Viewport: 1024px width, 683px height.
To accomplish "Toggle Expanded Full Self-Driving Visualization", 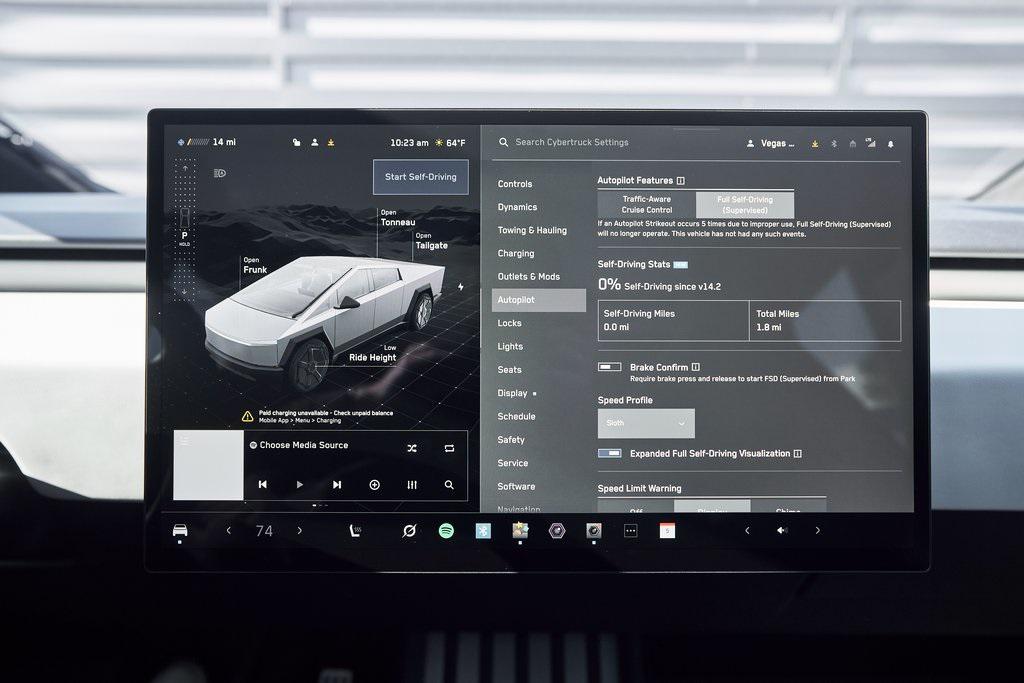I will (609, 454).
